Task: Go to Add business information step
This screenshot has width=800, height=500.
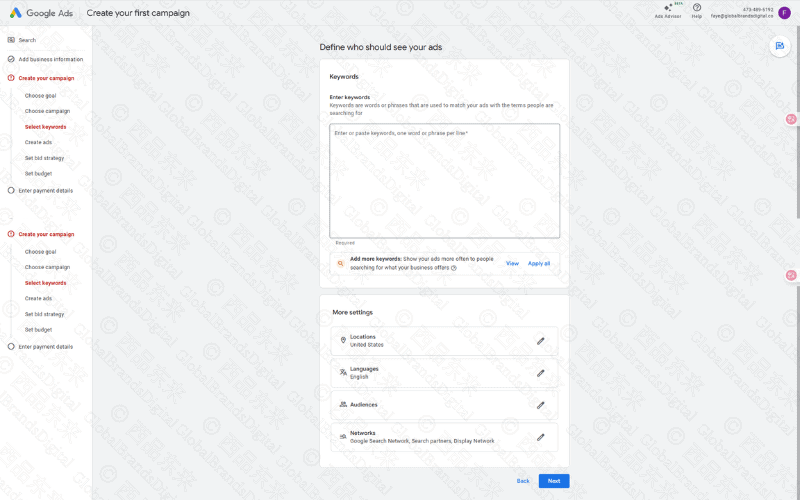Action: [50, 59]
